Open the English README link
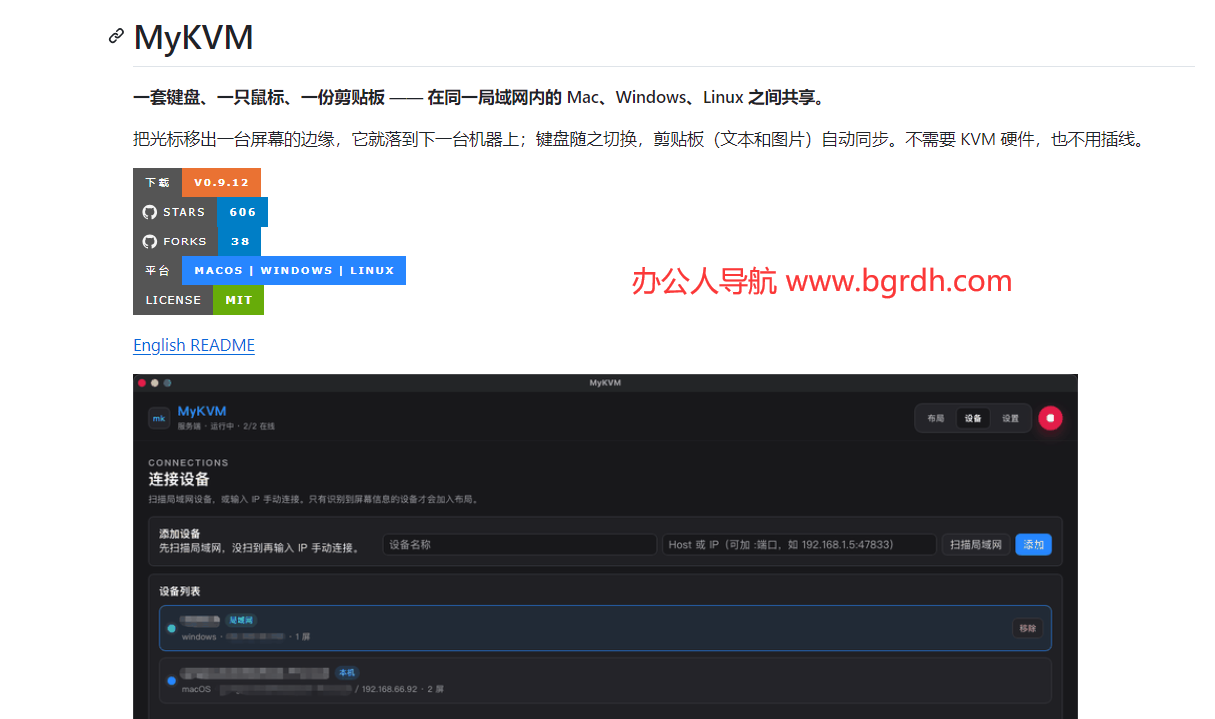 click(x=194, y=345)
